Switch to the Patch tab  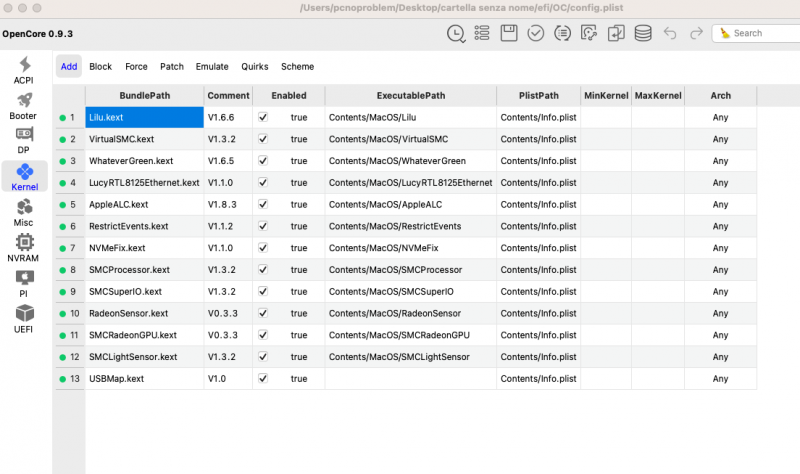tap(172, 67)
